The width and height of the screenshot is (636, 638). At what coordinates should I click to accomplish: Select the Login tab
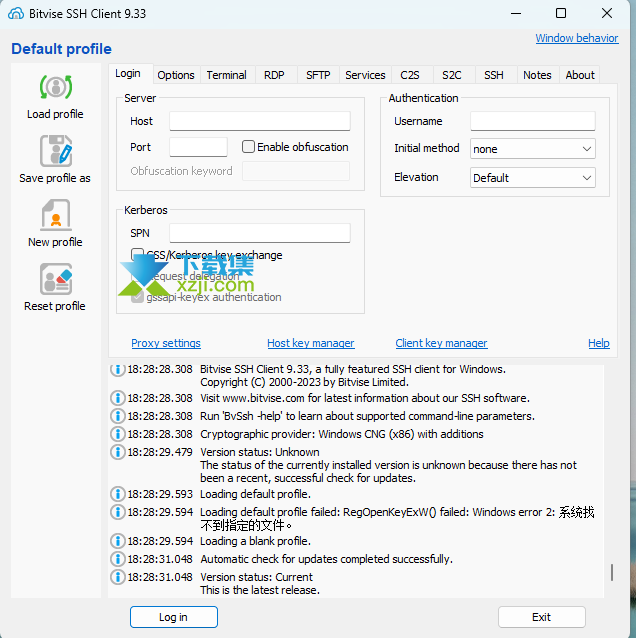point(128,74)
